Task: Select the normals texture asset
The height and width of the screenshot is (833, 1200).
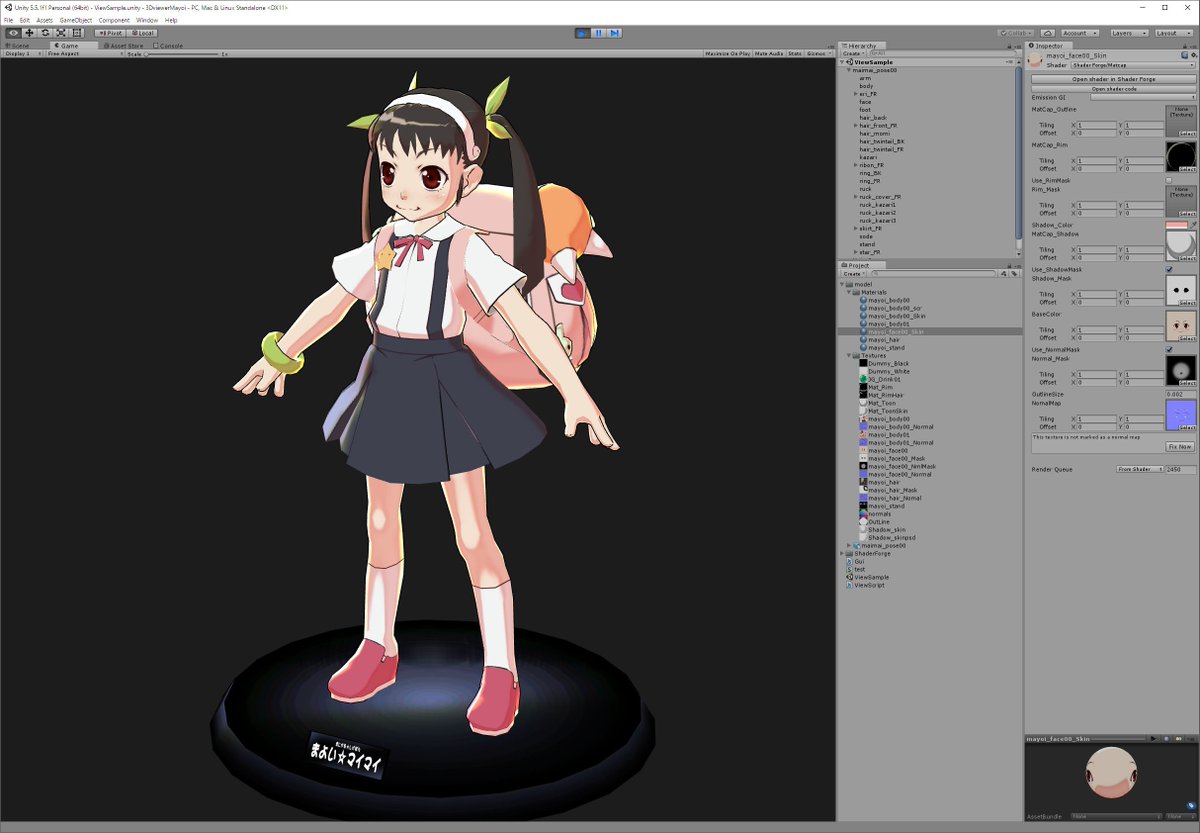Action: tap(874, 514)
